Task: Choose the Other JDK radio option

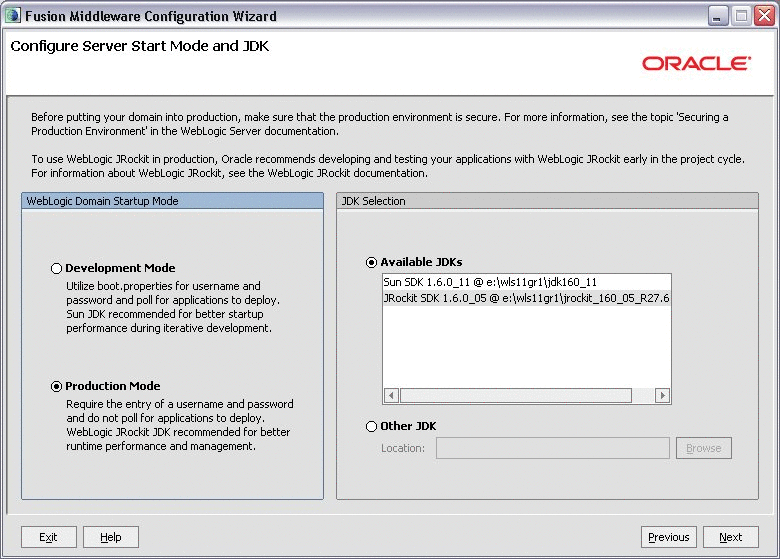Action: pyautogui.click(x=371, y=427)
